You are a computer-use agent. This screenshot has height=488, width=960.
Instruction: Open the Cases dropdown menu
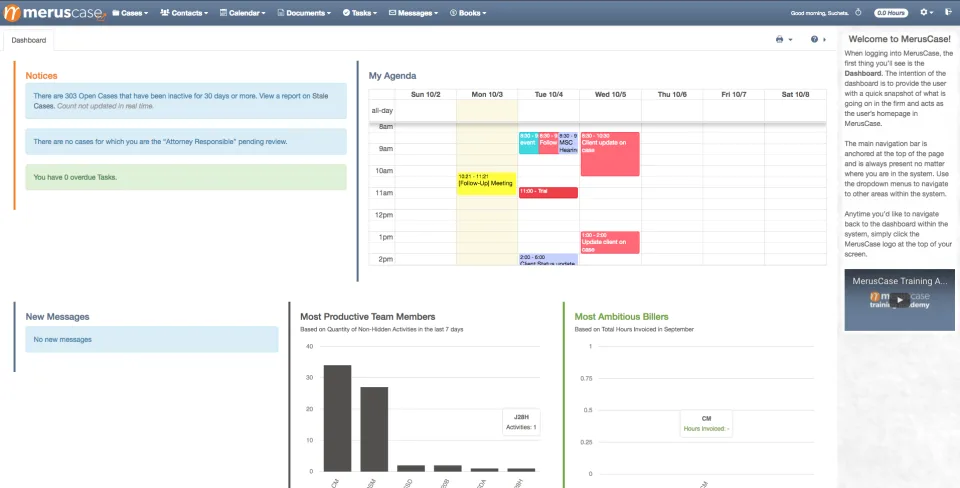pos(130,12)
